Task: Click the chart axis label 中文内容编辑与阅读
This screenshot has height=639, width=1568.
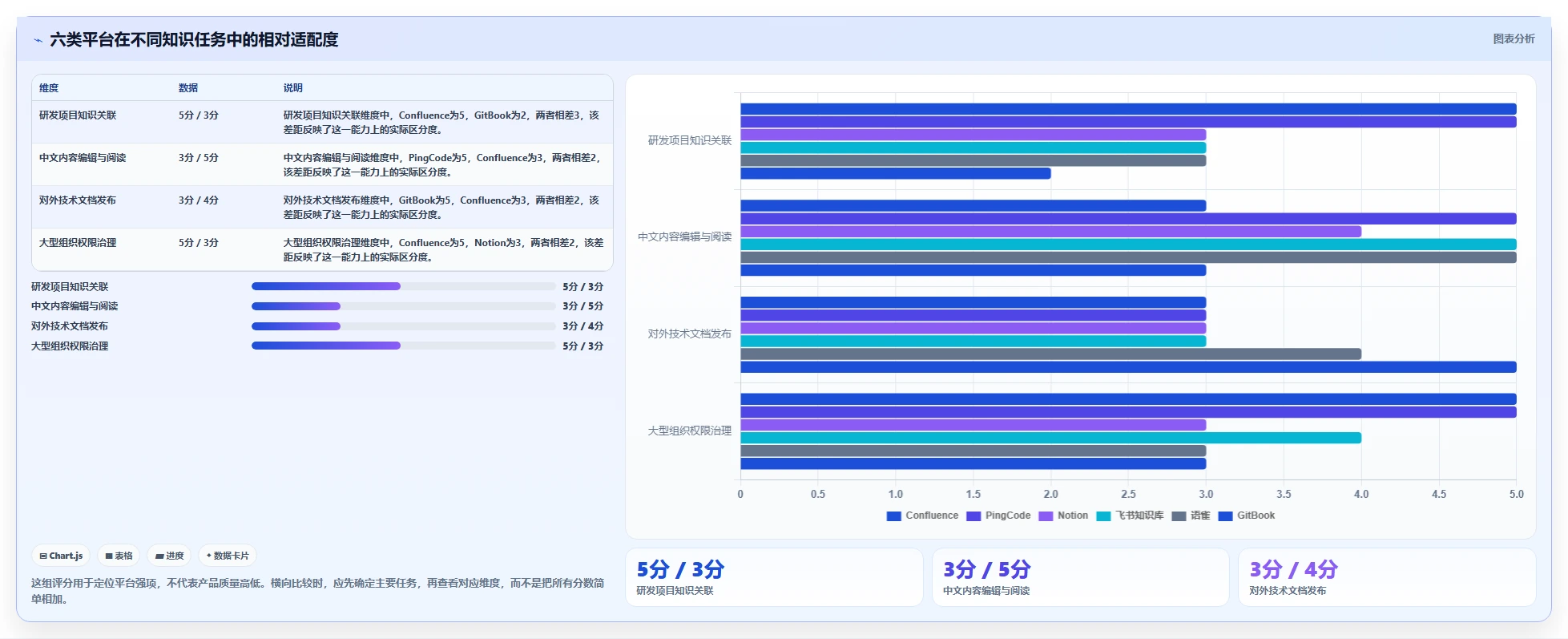Action: point(684,237)
